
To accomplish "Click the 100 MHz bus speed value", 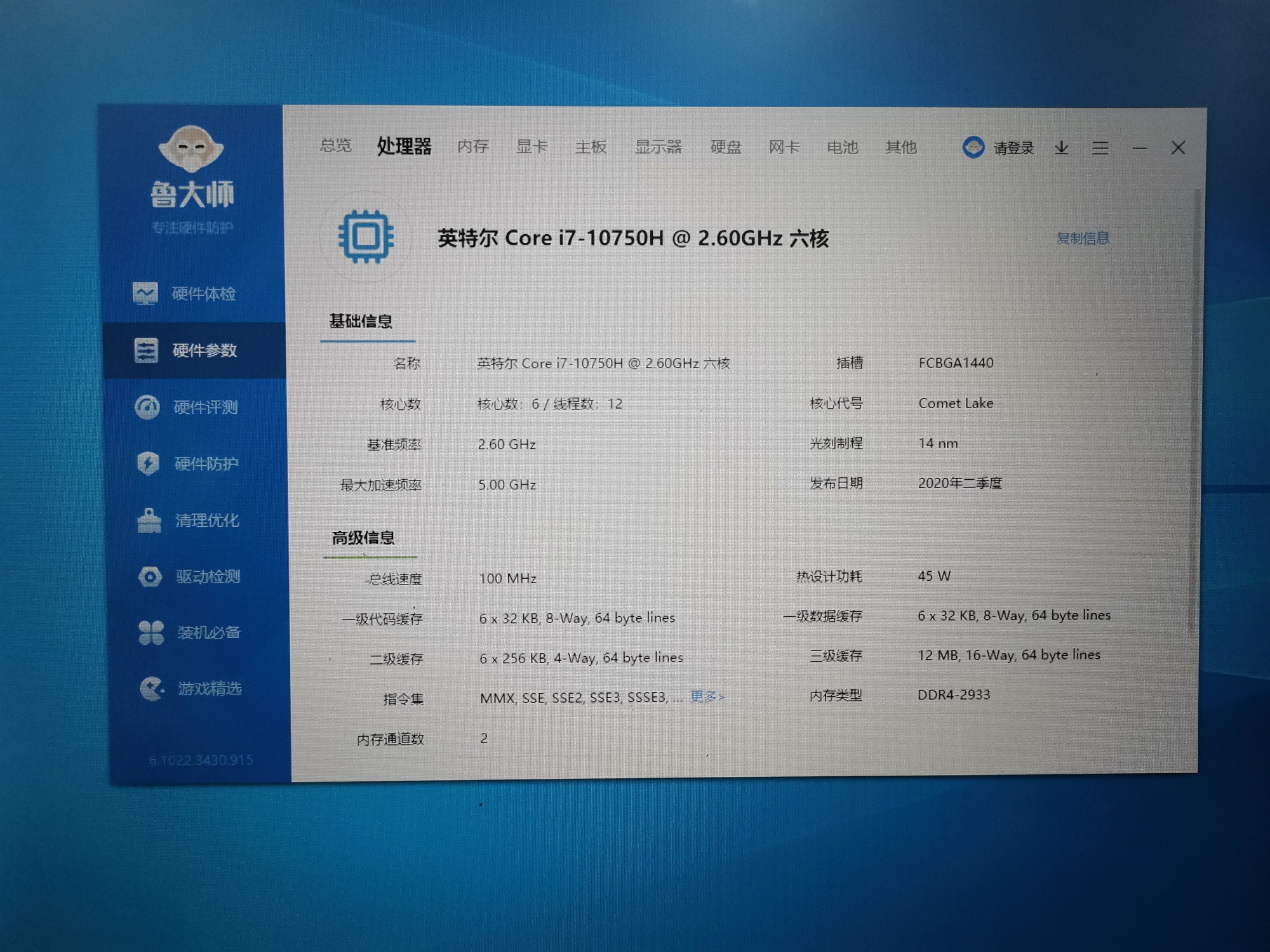I will (507, 579).
